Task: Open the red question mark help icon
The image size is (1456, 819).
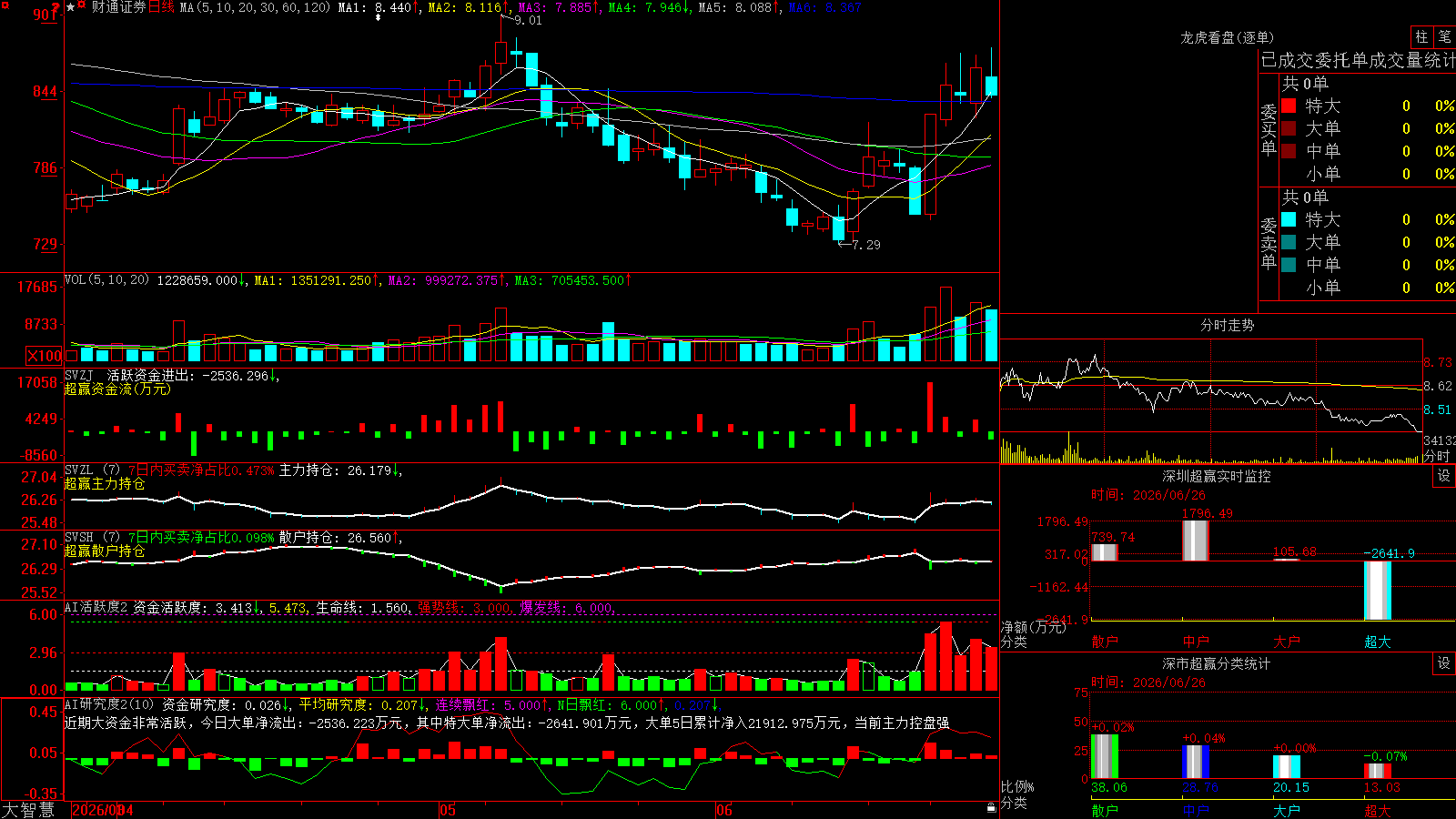Action: click(56, 8)
